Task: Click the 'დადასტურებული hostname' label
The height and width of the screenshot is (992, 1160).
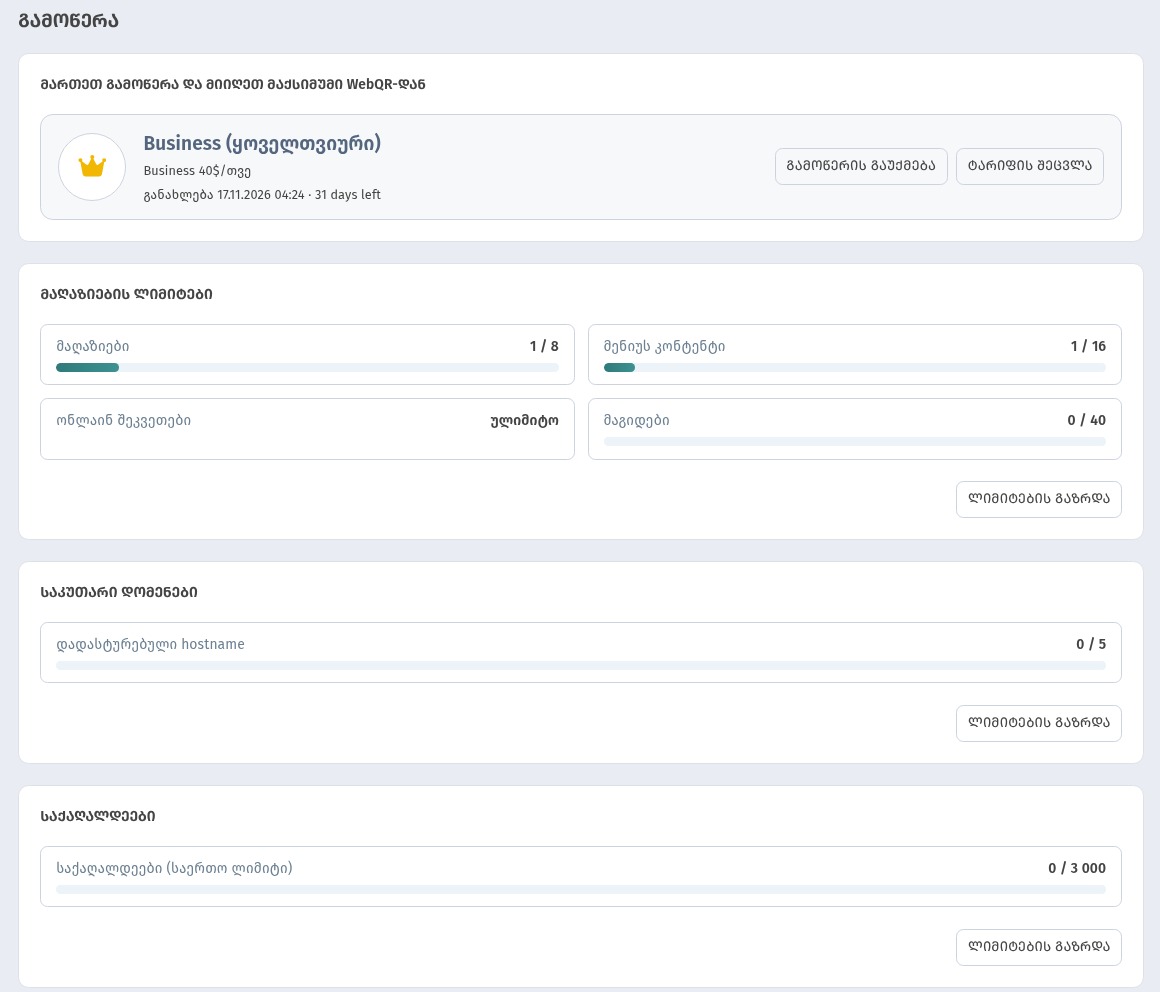Action: 150,644
